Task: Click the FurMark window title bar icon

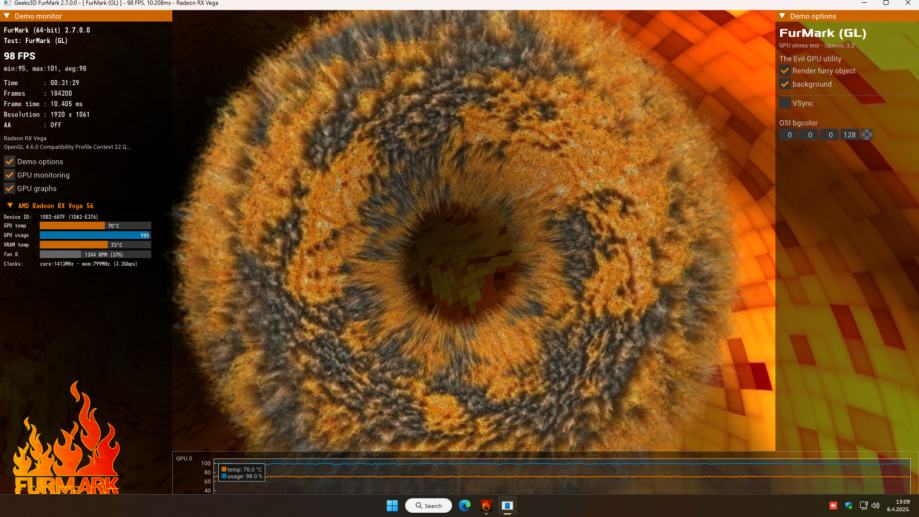Action: [x=7, y=4]
